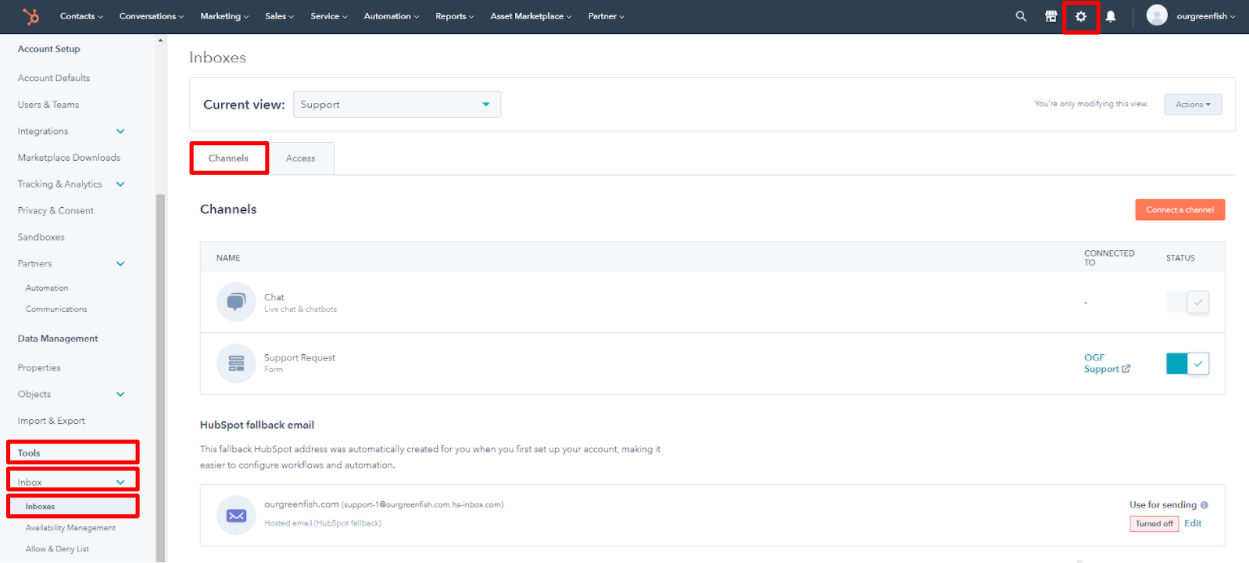The height and width of the screenshot is (563, 1249).
Task: Open the notifications bell icon
Action: pos(1110,16)
